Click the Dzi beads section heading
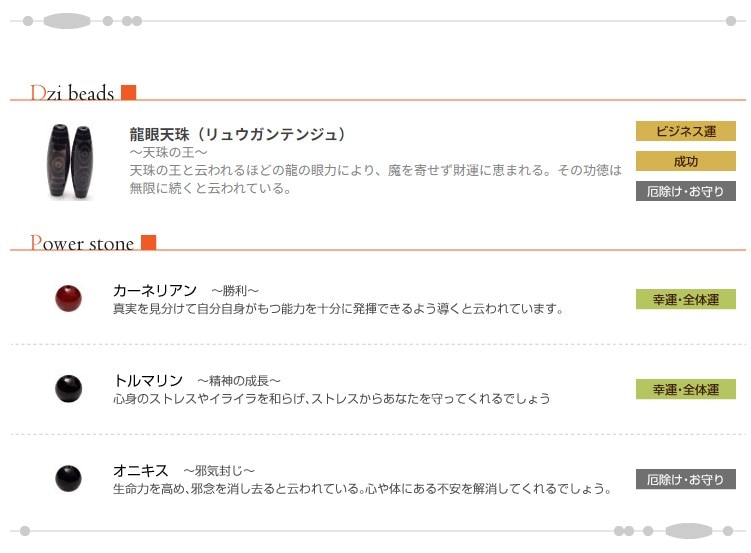Screen dimensions: 751x553 pyautogui.click(x=73, y=93)
